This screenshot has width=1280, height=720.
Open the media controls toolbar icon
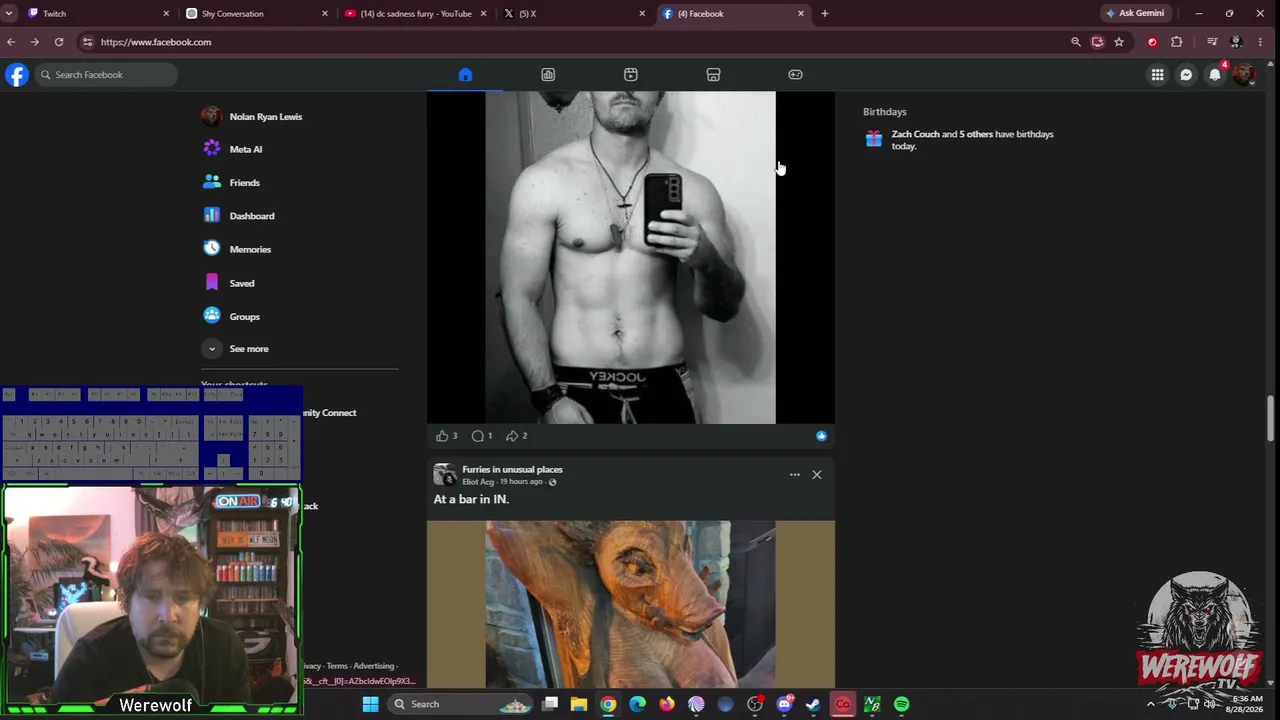pos(1212,42)
